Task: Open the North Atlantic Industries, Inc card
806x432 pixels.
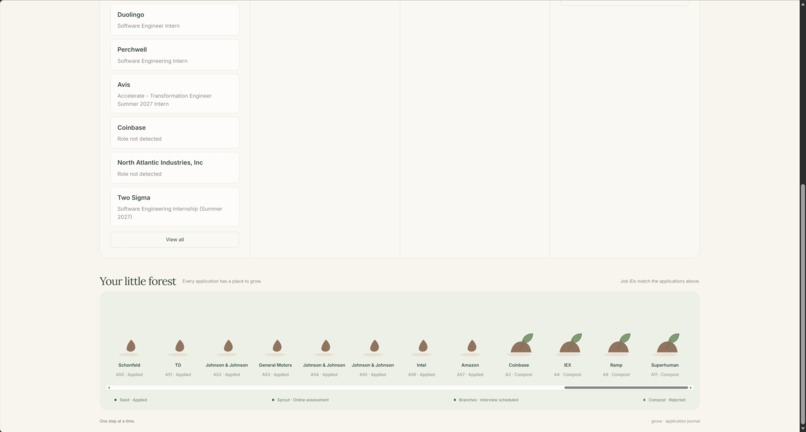Action: click(x=175, y=168)
